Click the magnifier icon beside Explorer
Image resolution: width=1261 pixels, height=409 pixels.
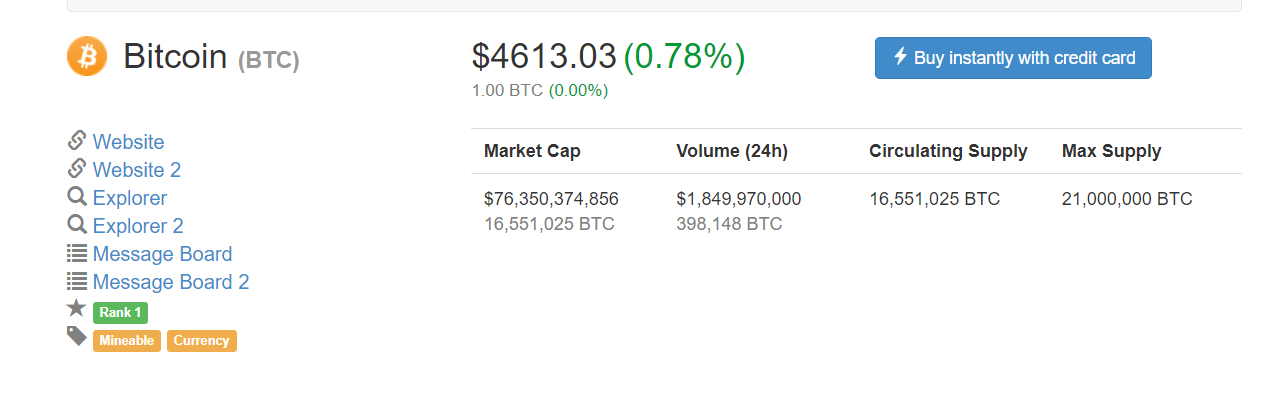77,197
